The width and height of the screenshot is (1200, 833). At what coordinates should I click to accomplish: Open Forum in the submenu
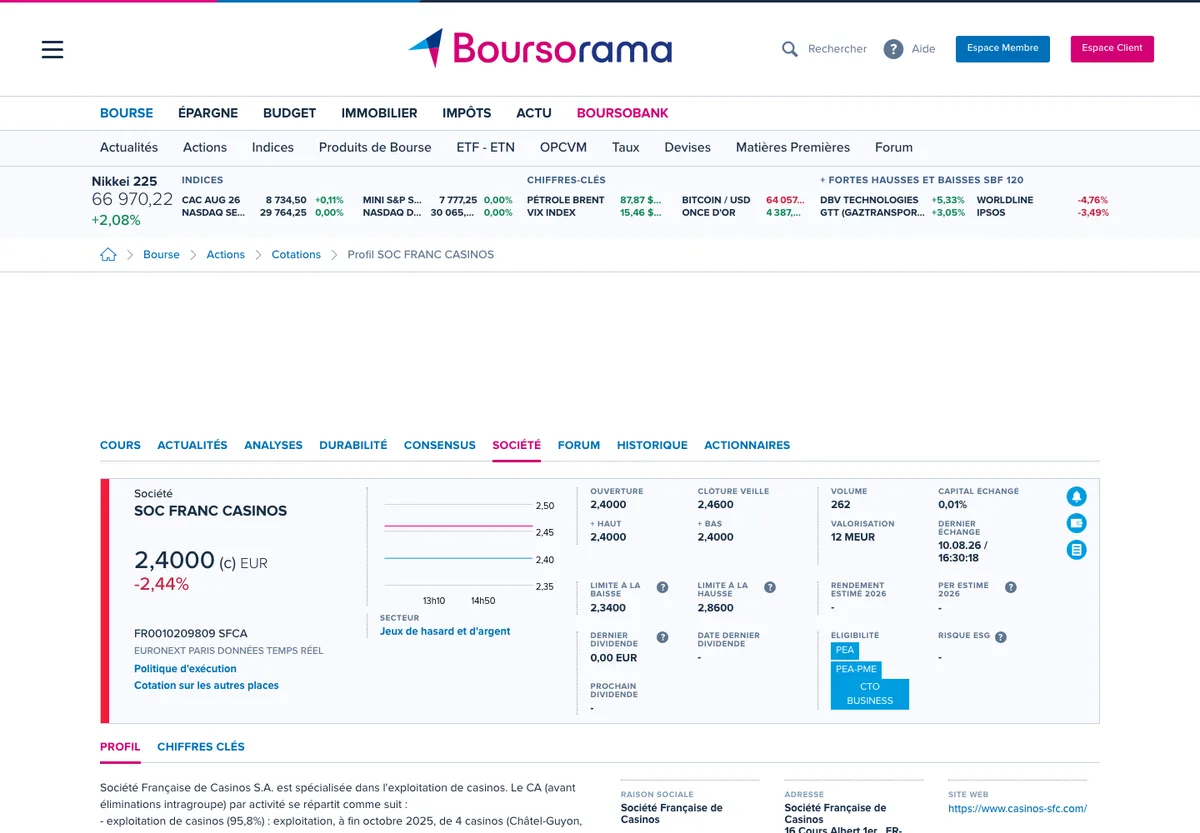point(894,147)
